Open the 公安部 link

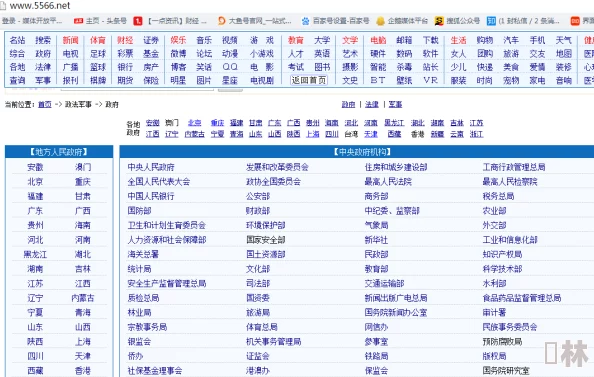click(x=258, y=196)
